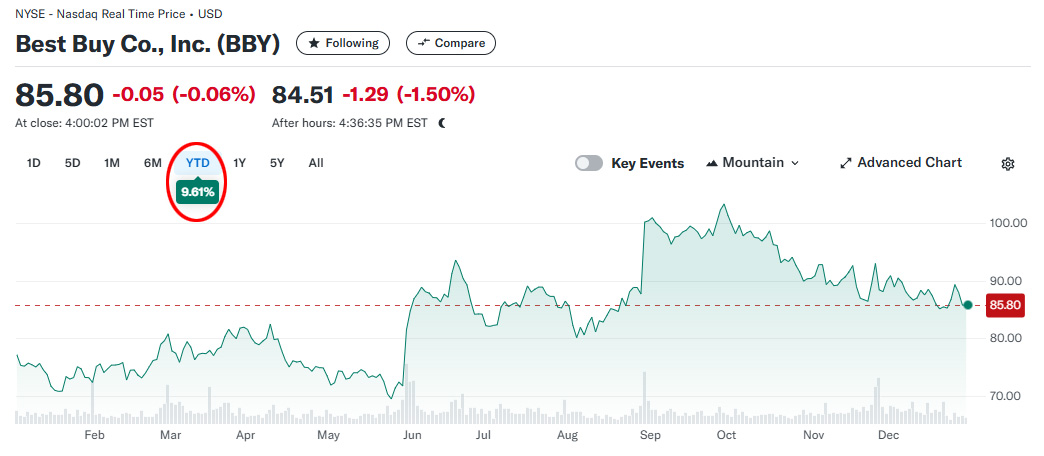Click the compare arrows icon in Compare button
Image resolution: width=1044 pixels, height=456 pixels.
pyautogui.click(x=424, y=43)
